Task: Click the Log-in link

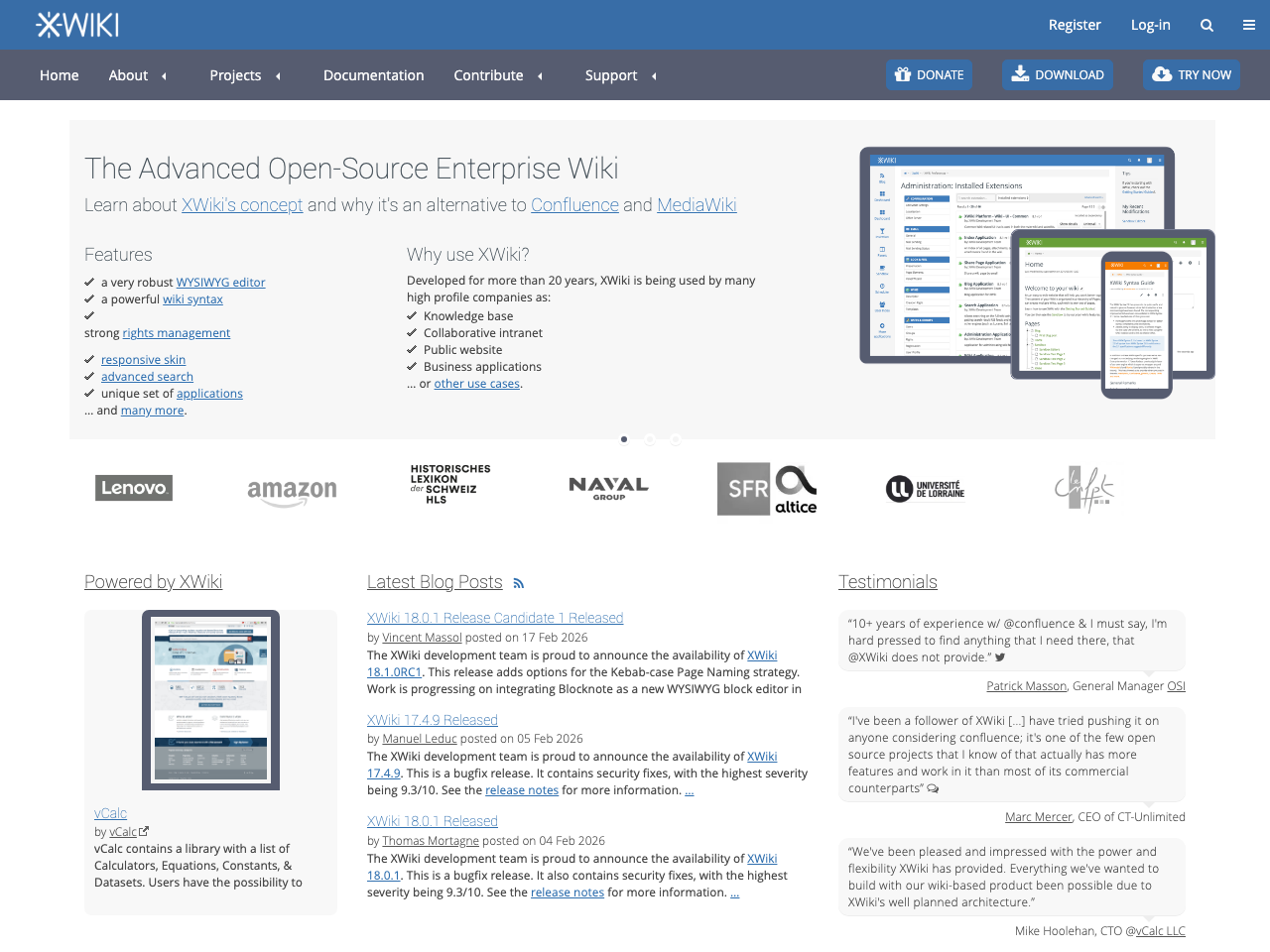Action: (x=1150, y=24)
